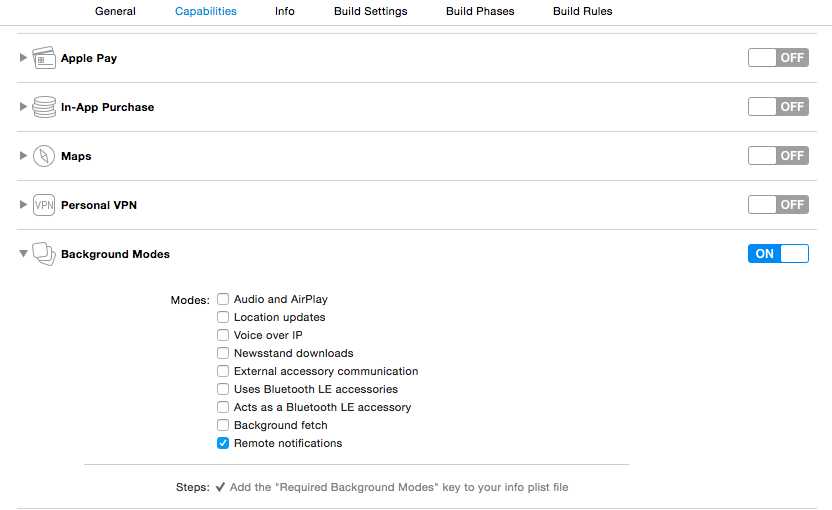Click the Apple Pay card icon
Image resolution: width=832 pixels, height=510 pixels.
tap(44, 58)
